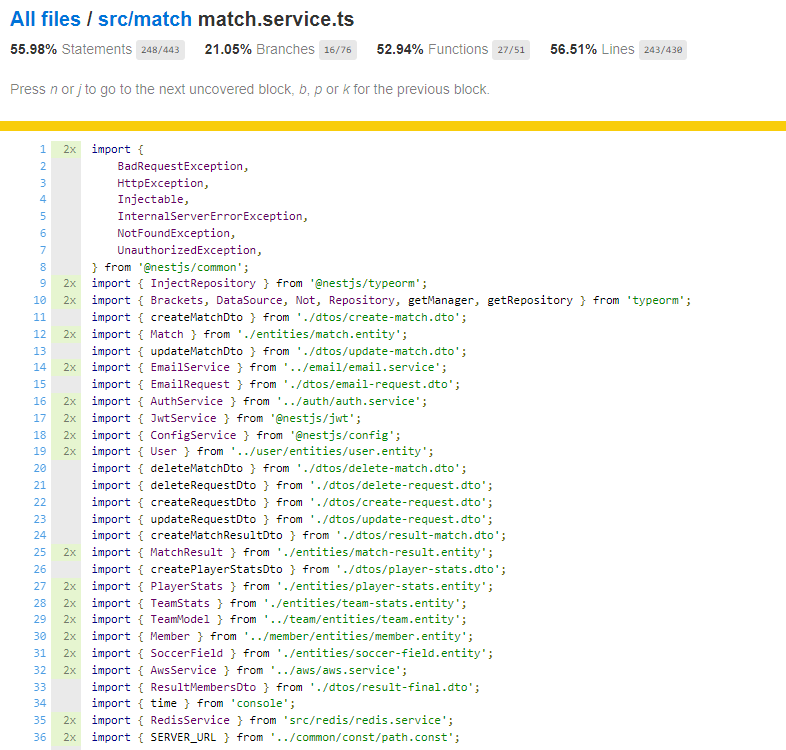Viewport: 786px width, 750px height.
Task: Click line number 9 anchor
Action: (43, 283)
